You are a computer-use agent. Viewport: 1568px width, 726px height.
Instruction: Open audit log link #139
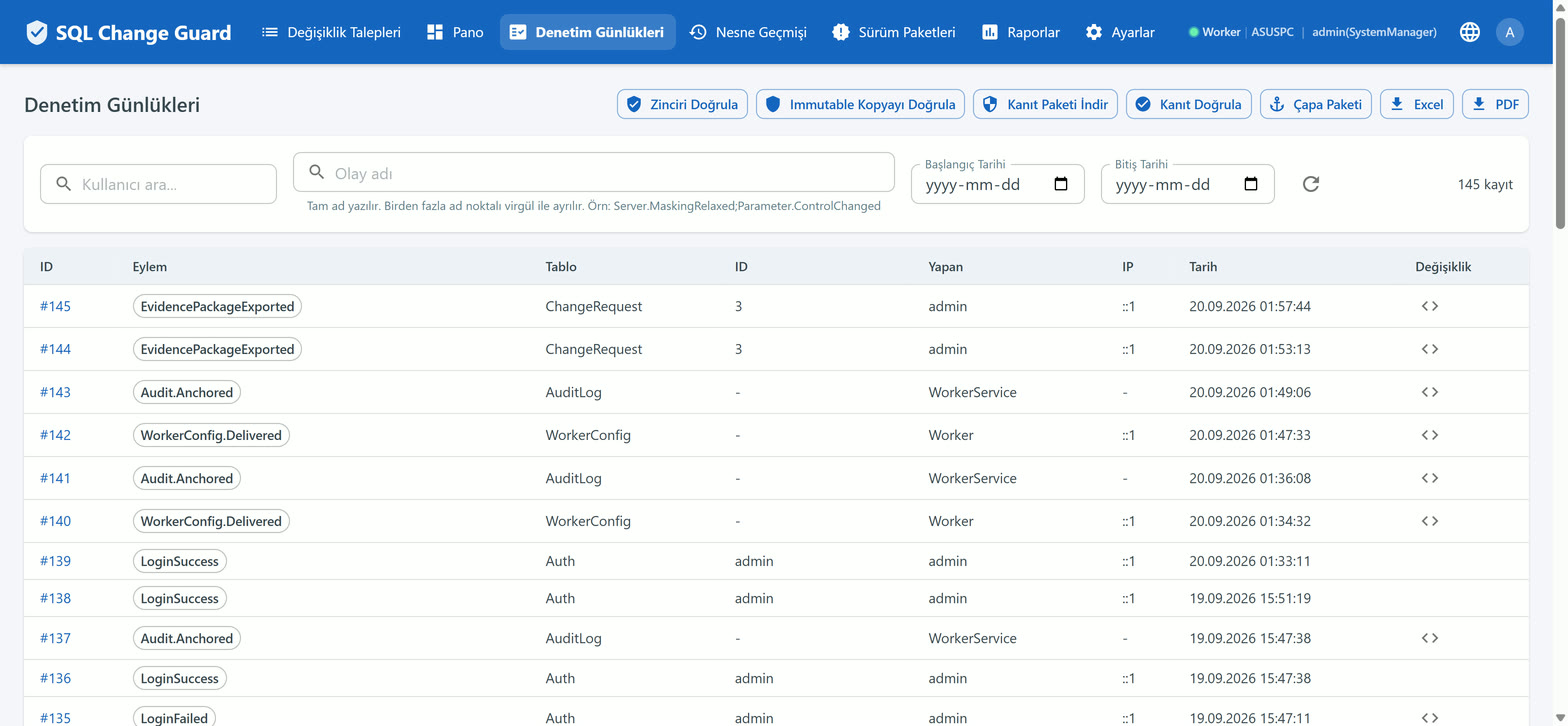(55, 561)
